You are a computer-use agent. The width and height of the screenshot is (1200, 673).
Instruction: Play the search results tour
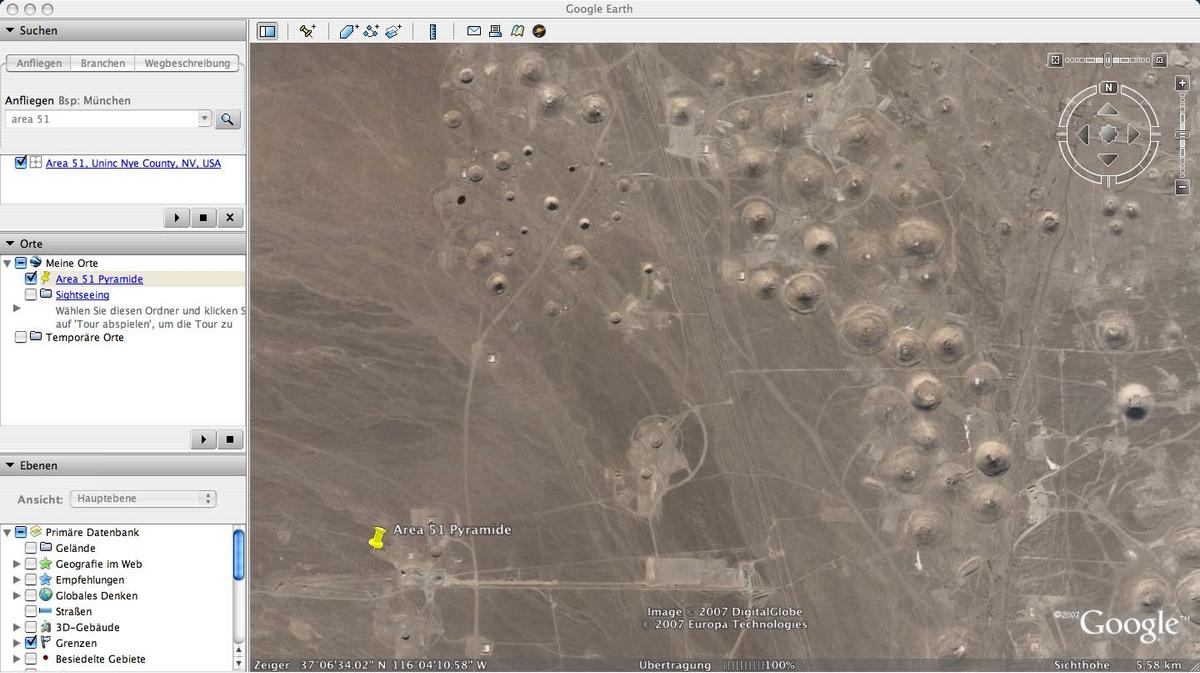[x=177, y=217]
